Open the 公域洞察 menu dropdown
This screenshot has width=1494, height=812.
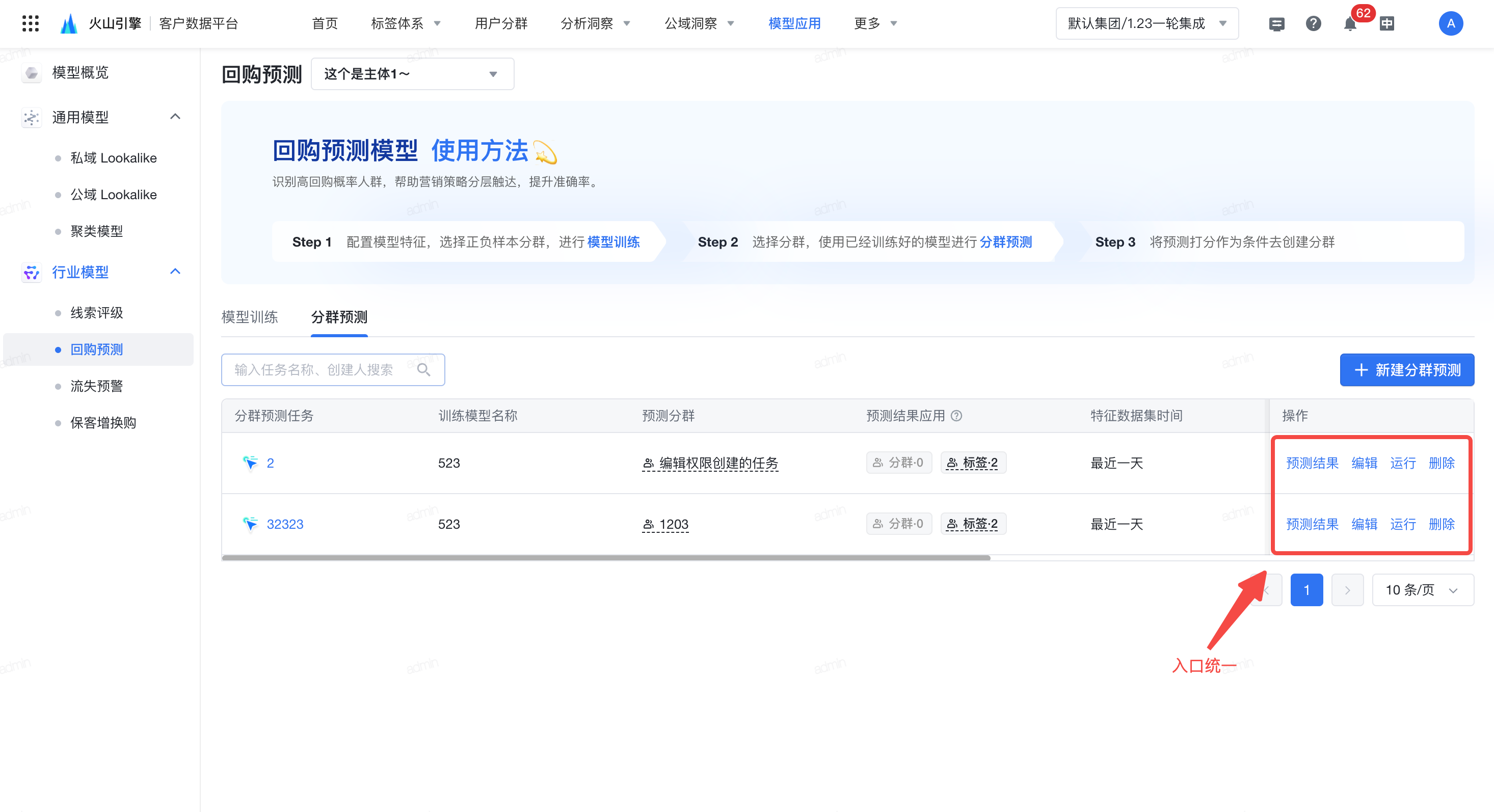(x=700, y=23)
